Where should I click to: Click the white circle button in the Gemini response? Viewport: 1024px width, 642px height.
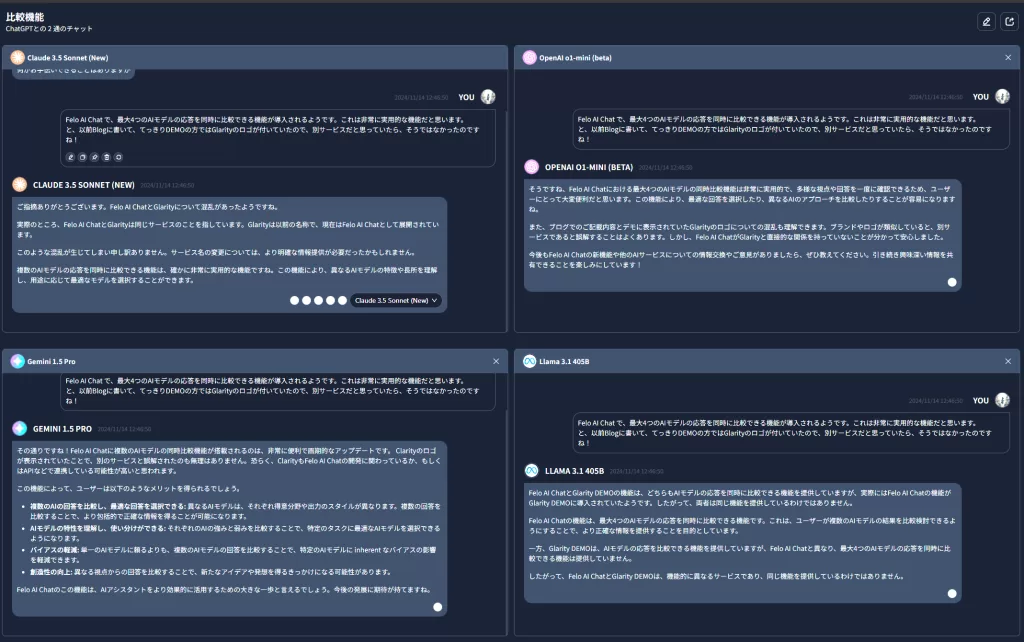[x=437, y=606]
